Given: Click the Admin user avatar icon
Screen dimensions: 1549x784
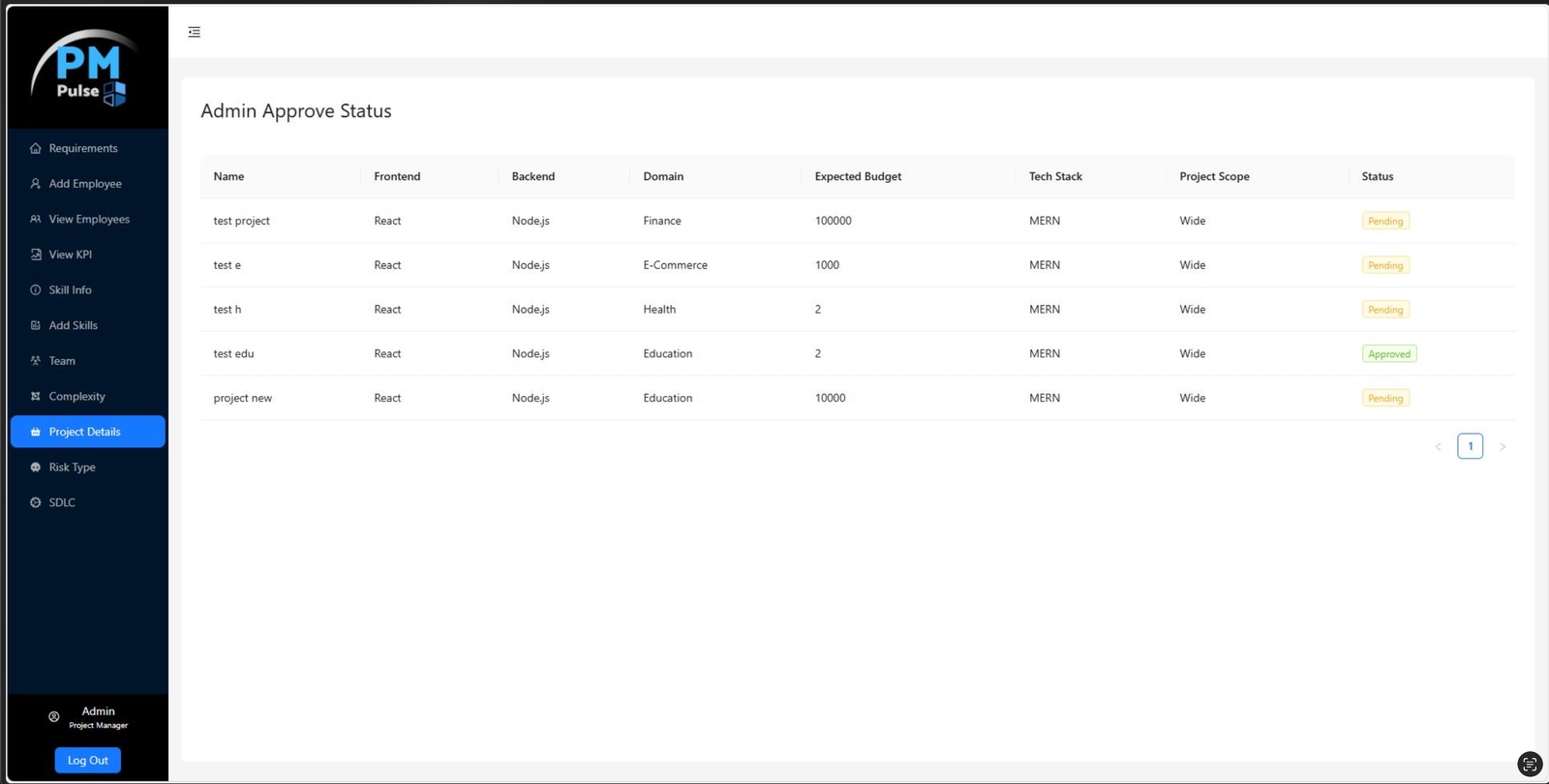Looking at the screenshot, I should 54,717.
